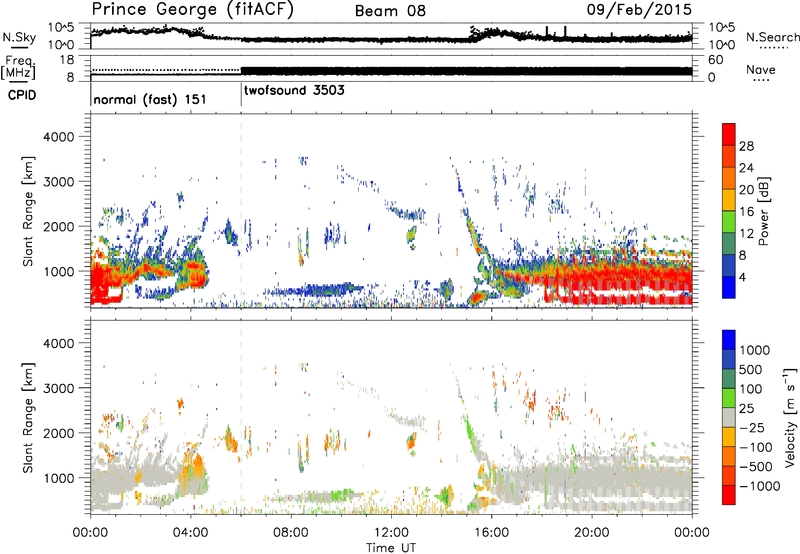Click the 'CPID' label
Screen dimensions: 800x554
22,95
